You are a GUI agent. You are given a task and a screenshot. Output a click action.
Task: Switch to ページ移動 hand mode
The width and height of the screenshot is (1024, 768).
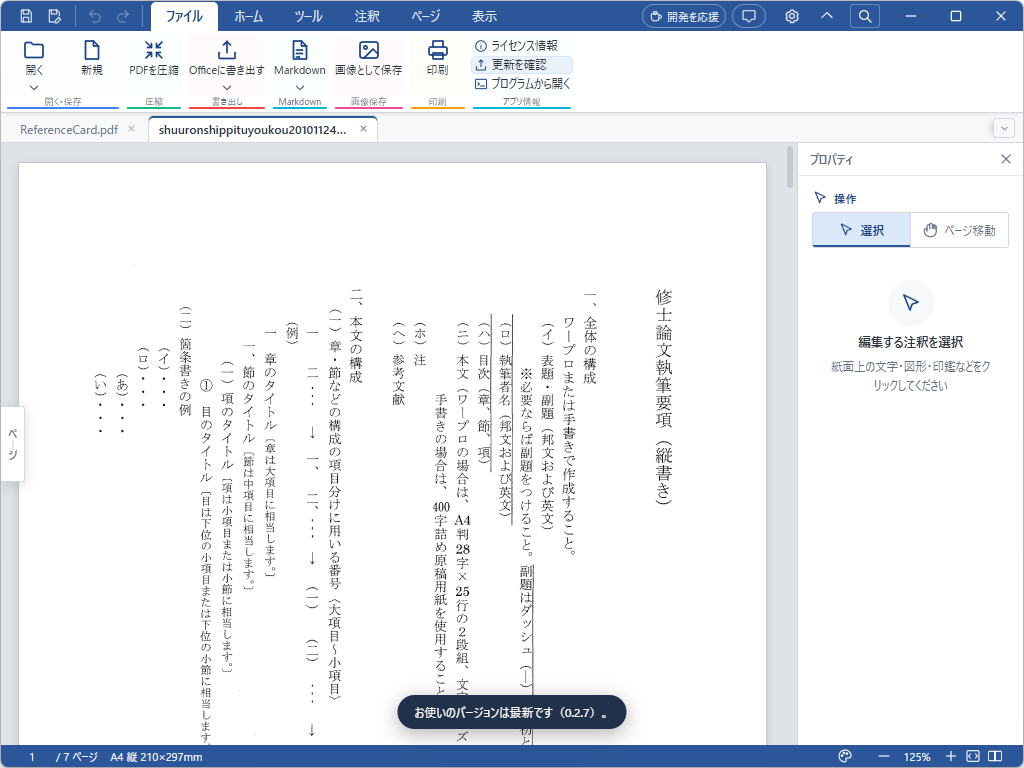pyautogui.click(x=959, y=230)
